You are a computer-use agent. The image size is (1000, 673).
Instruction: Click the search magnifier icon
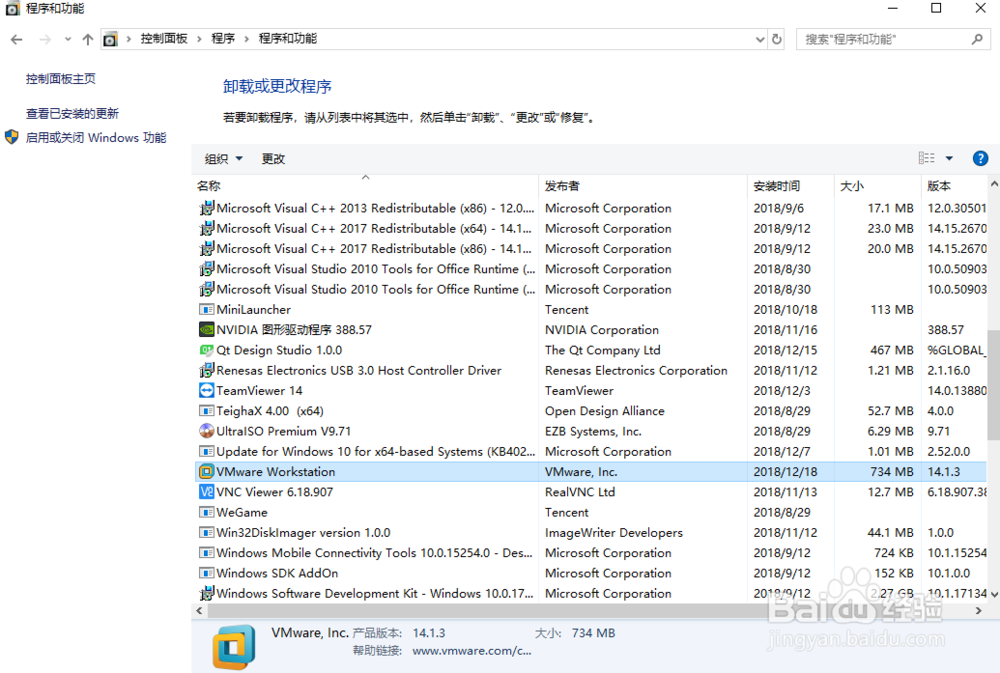977,40
